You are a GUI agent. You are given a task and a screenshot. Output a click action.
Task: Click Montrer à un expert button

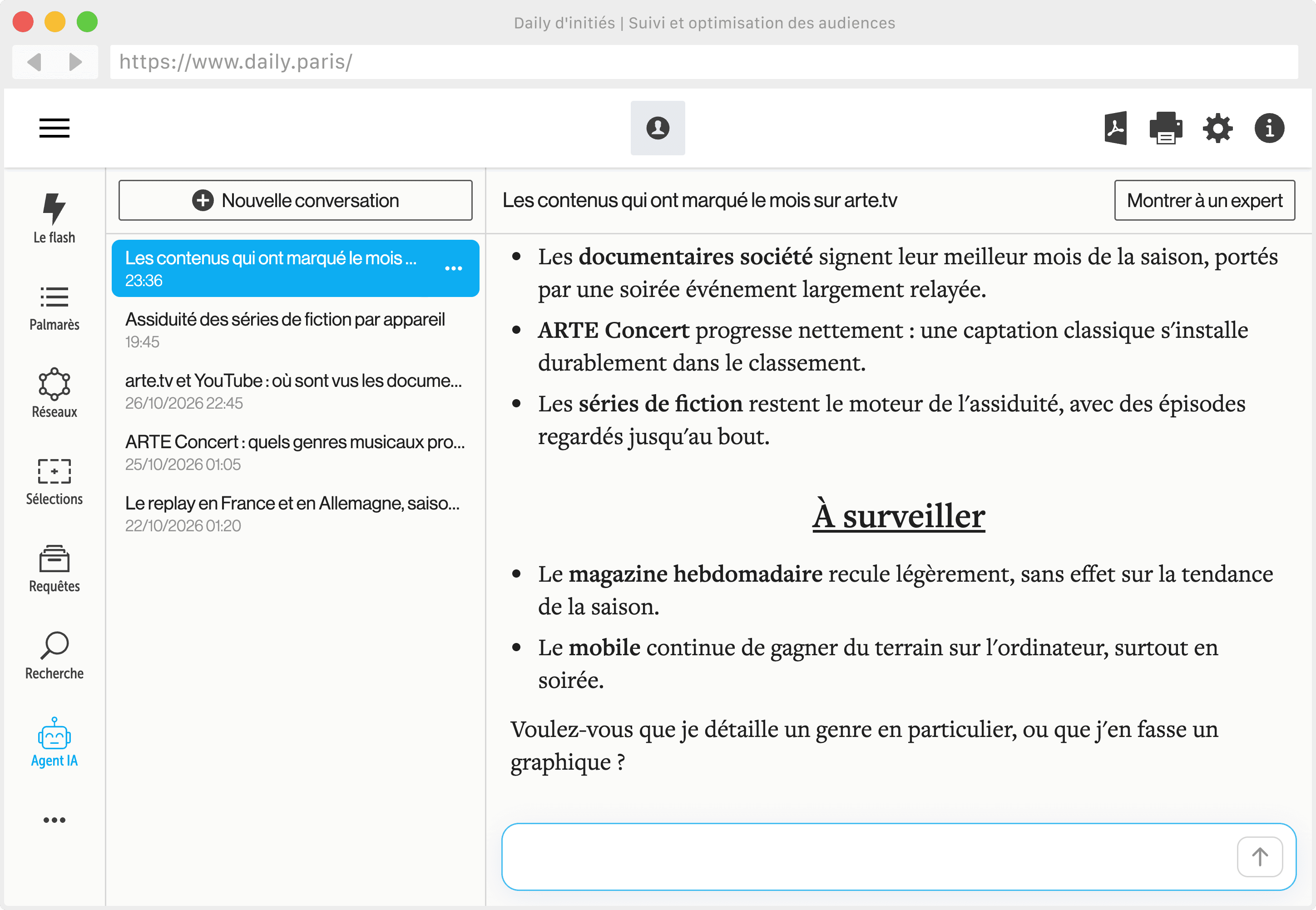[1204, 200]
